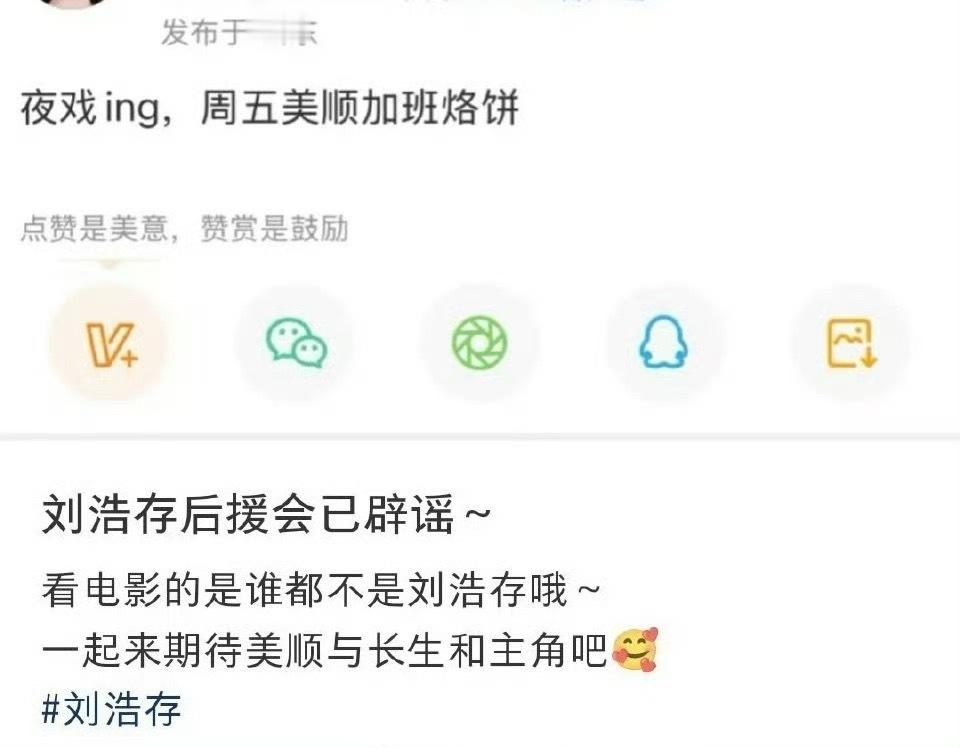Tap the orange V+ reward icon
The width and height of the screenshot is (960, 748).
[109, 343]
